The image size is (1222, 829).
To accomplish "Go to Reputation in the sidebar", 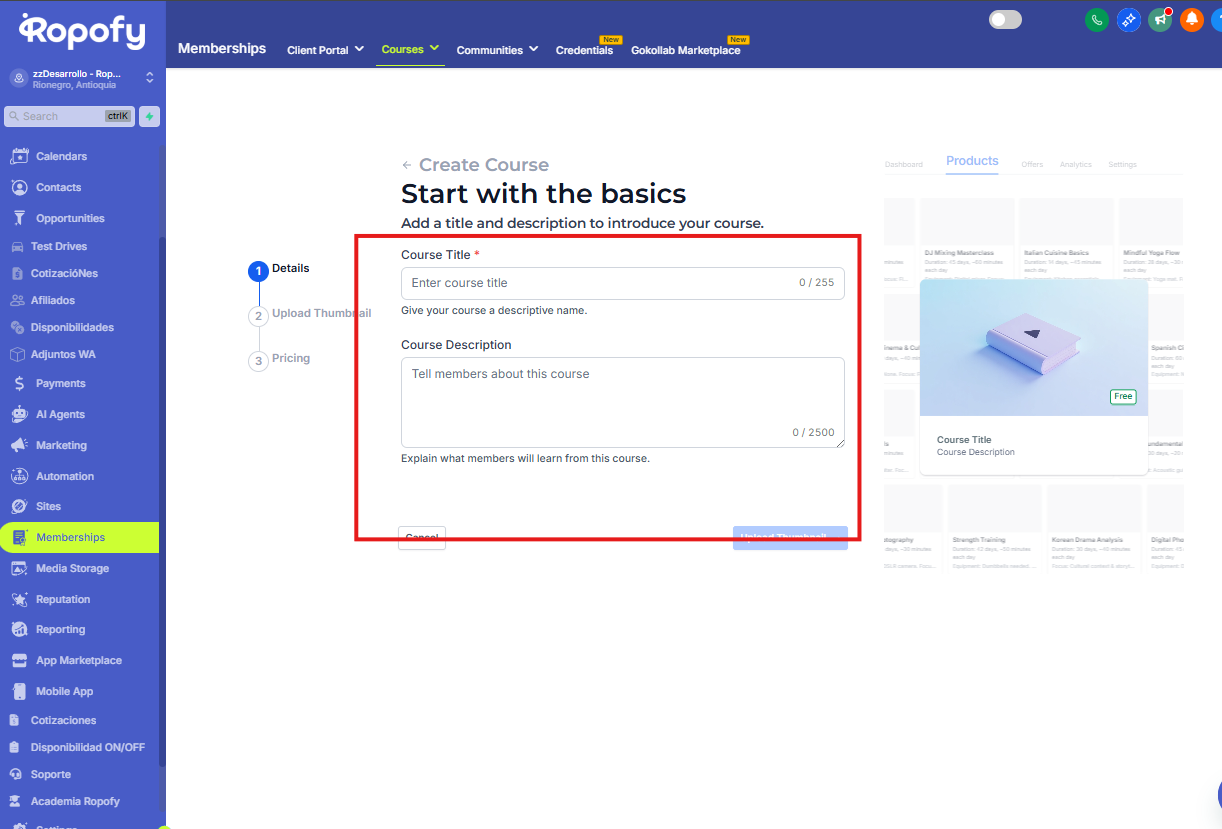I will 63,599.
